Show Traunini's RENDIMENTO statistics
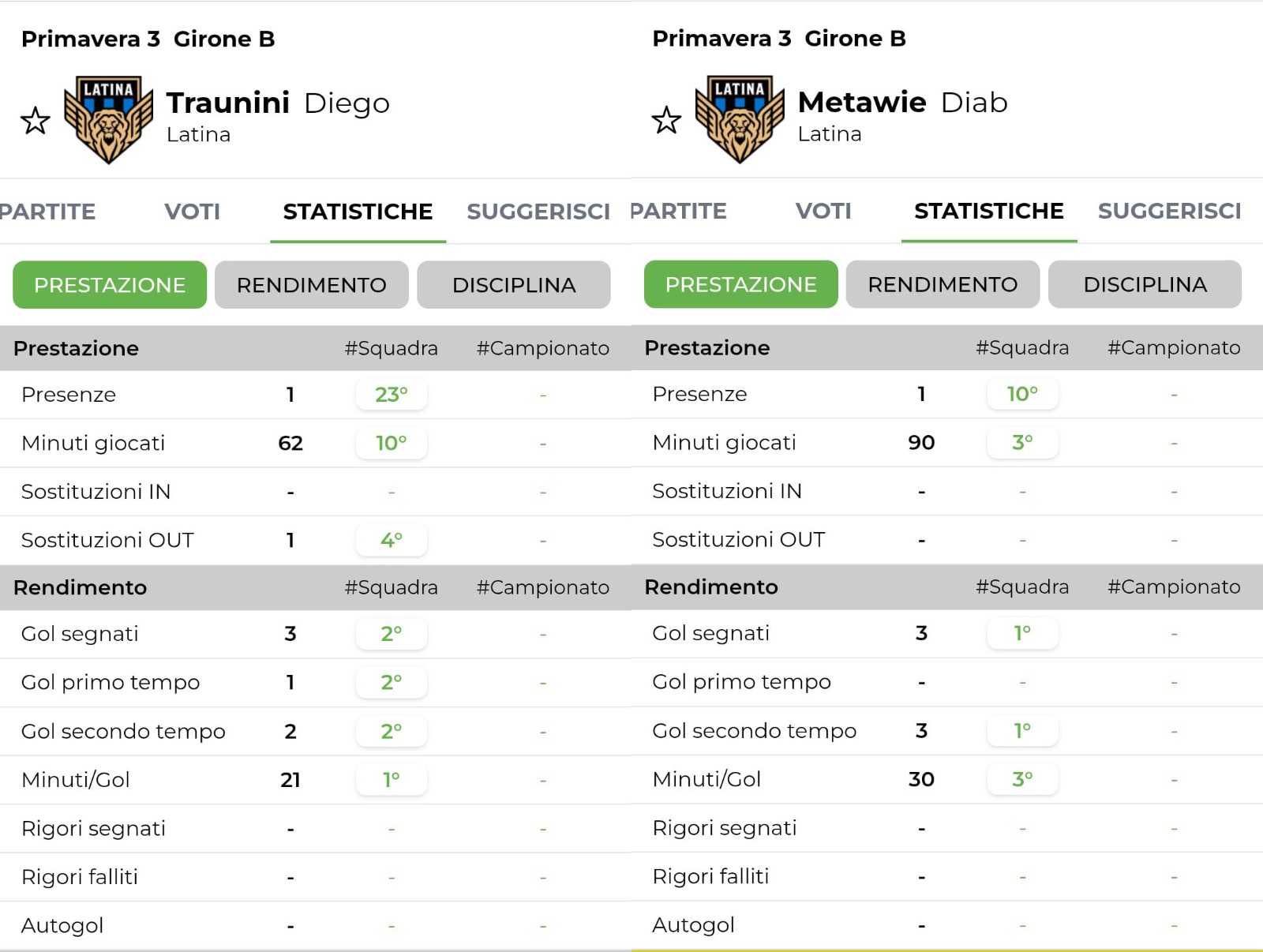Screen dimensions: 1263x952 (311, 285)
